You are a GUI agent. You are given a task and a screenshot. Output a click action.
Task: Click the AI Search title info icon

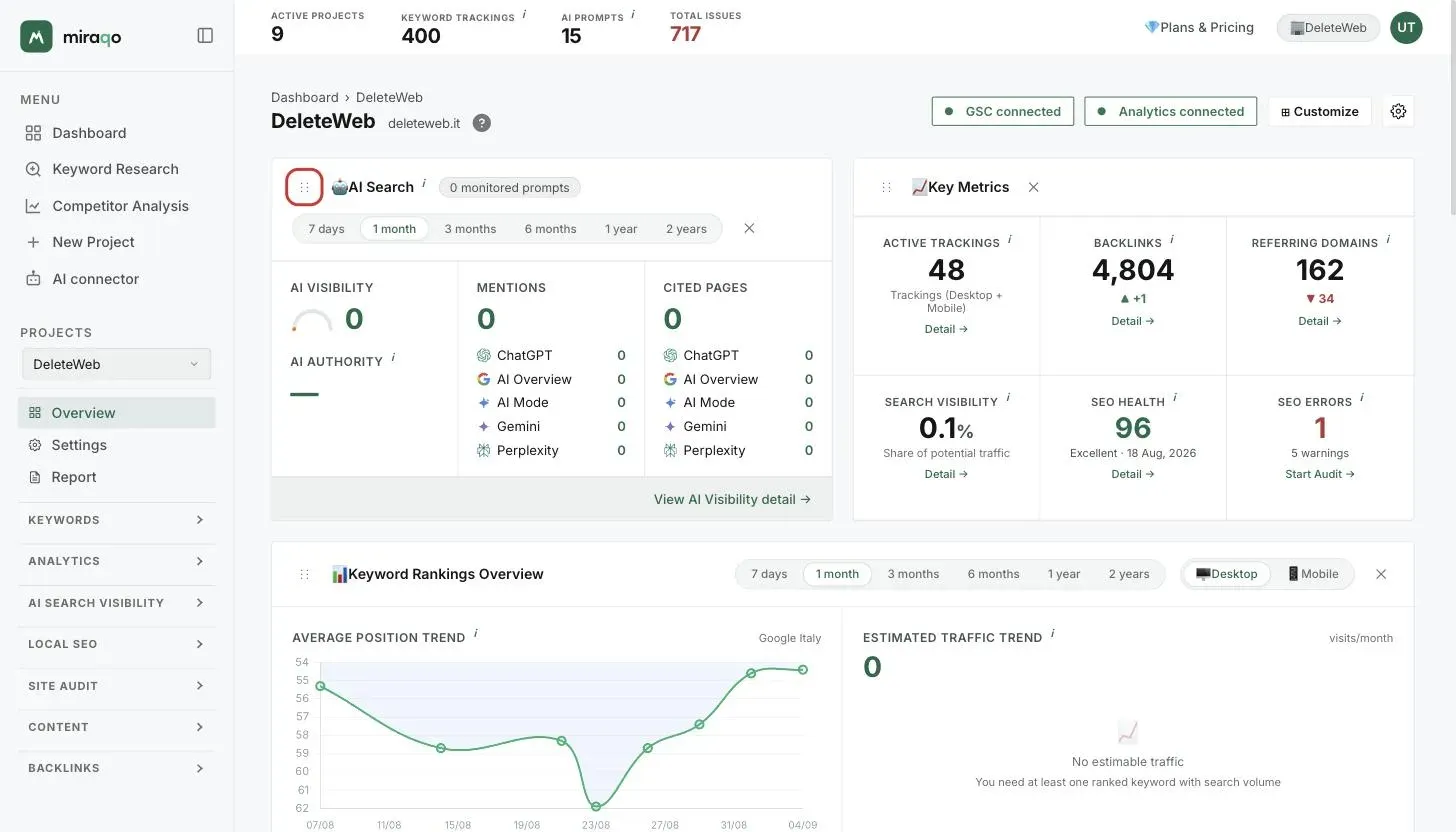point(424,184)
